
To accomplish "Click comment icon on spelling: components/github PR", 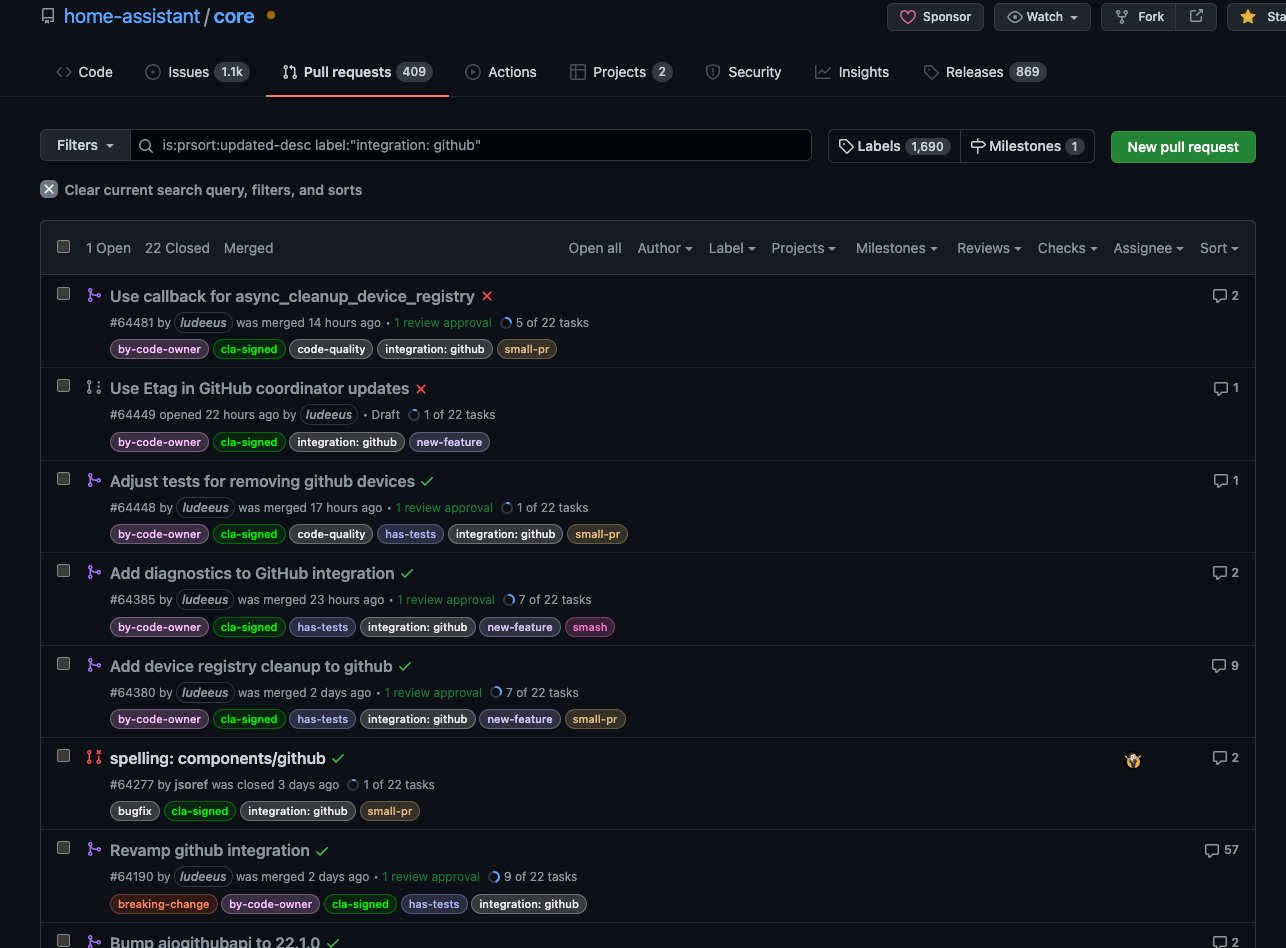I will point(1220,758).
